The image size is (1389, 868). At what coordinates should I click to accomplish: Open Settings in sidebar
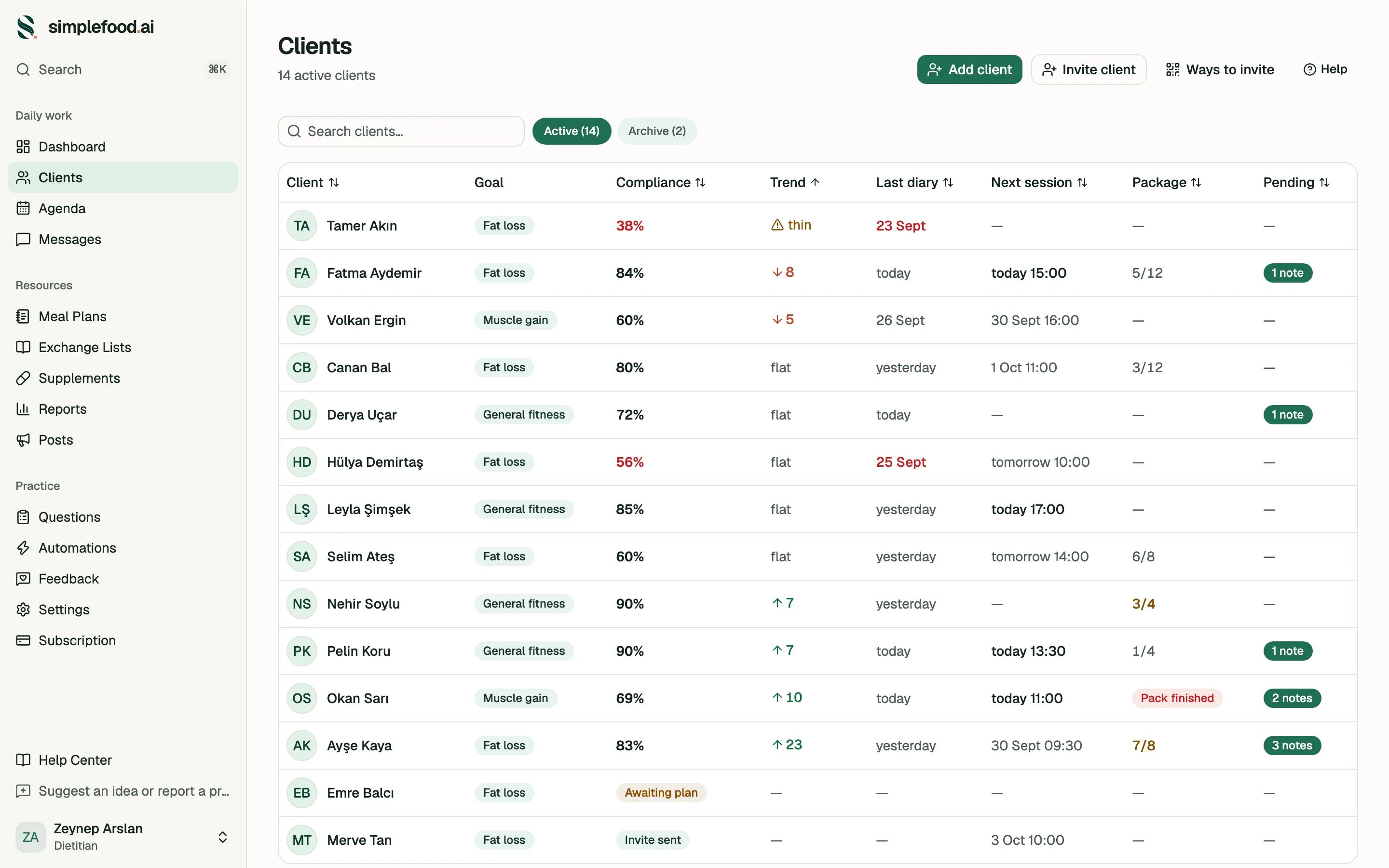pyautogui.click(x=122, y=610)
